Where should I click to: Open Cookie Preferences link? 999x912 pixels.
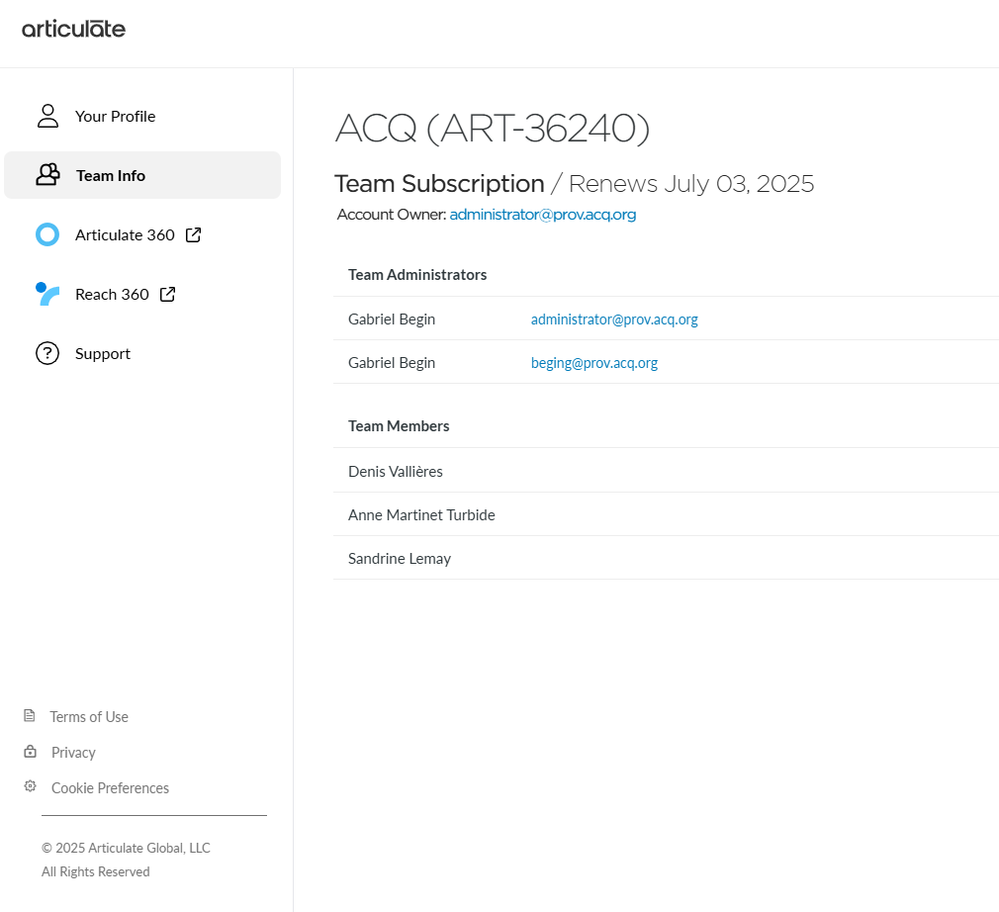click(x=110, y=788)
